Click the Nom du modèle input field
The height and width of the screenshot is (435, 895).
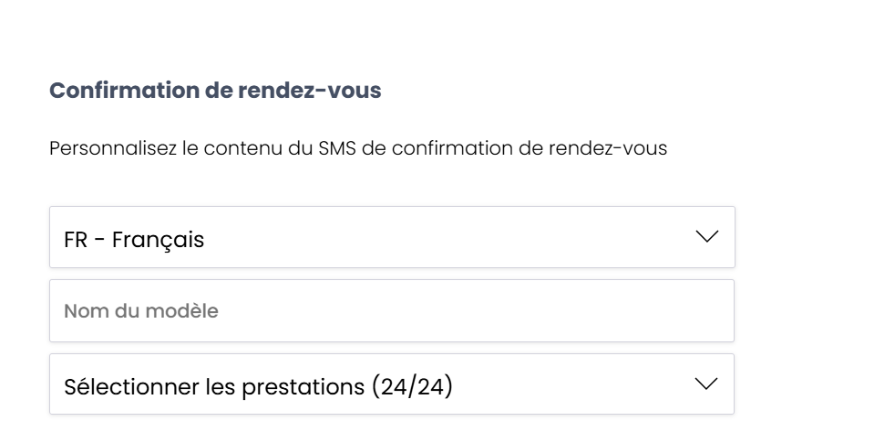click(391, 311)
